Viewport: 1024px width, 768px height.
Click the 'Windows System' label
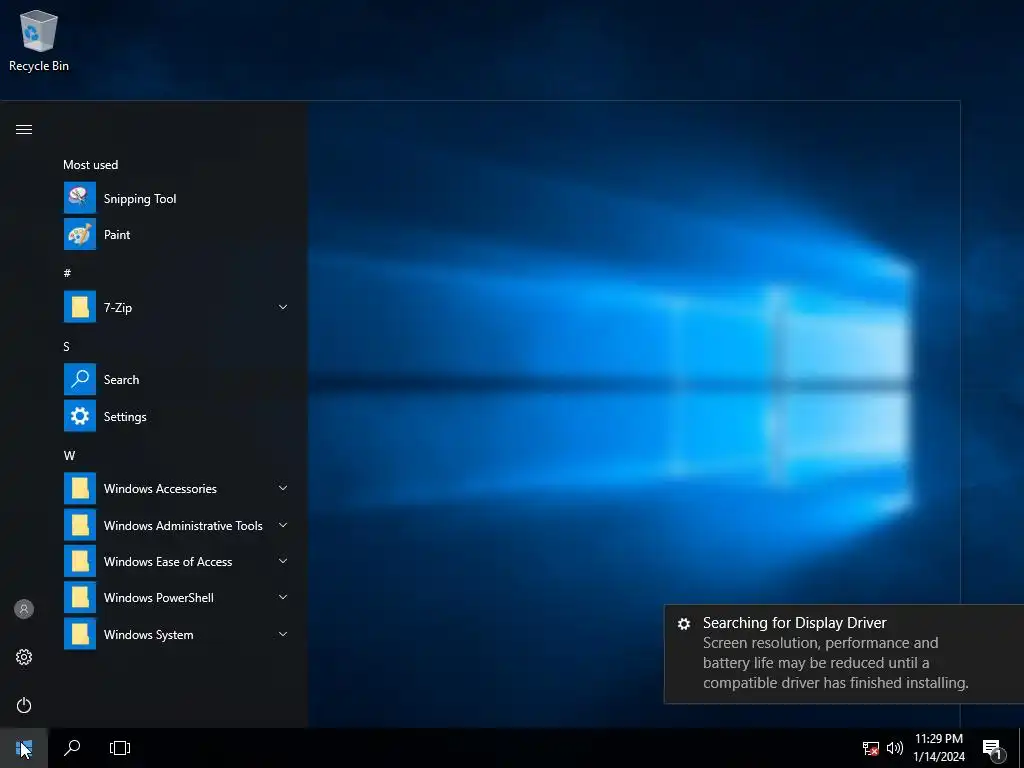[148, 635]
